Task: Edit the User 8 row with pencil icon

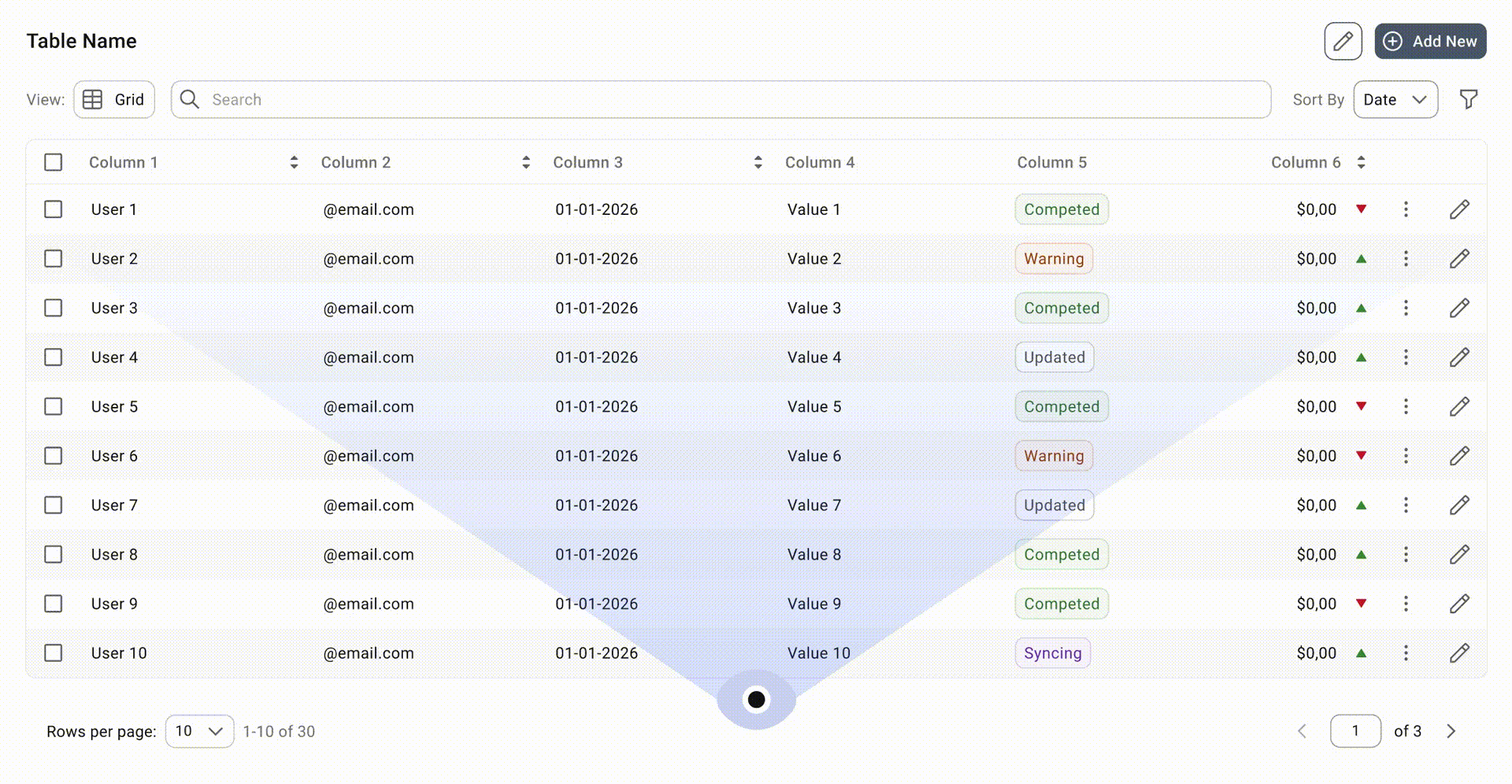Action: 1459,554
